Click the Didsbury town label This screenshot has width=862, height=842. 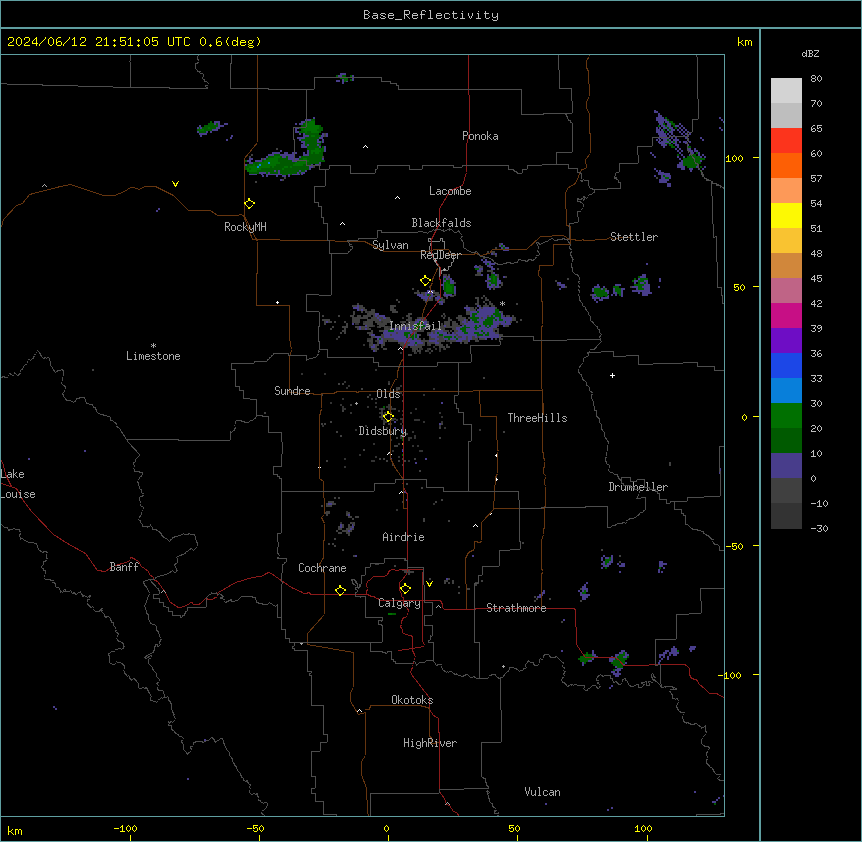pos(383,431)
